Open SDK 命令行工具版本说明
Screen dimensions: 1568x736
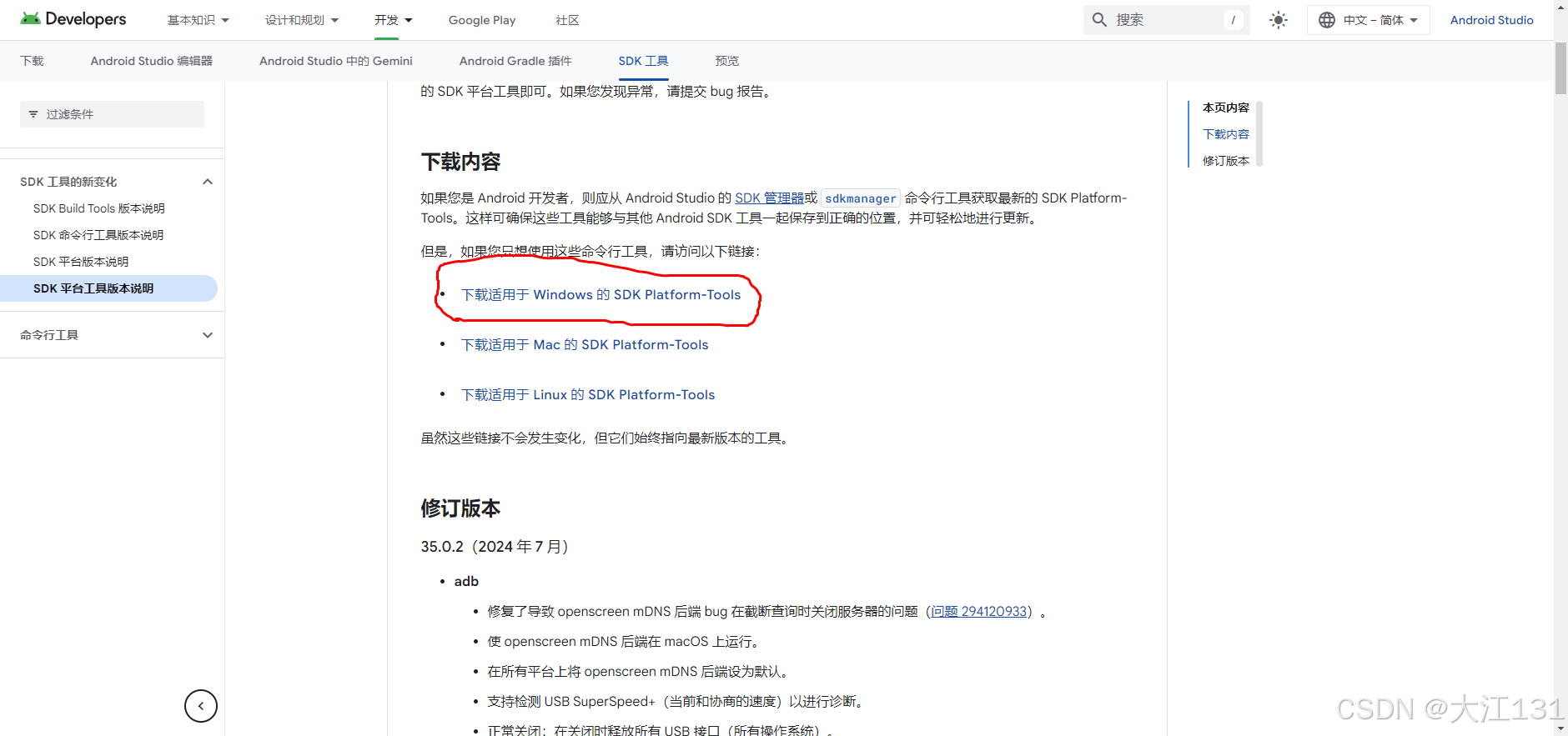tap(98, 235)
